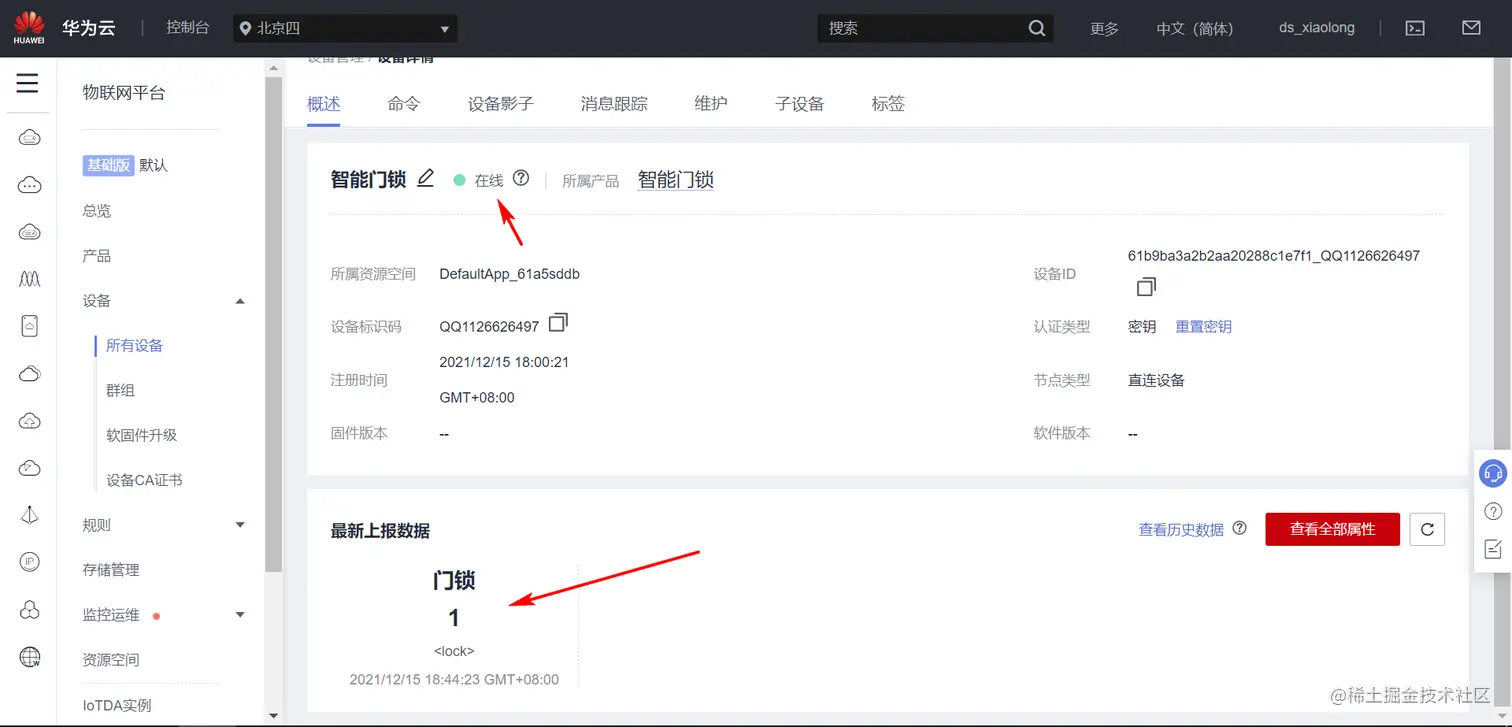Click the Huawei Cloud logo
This screenshot has width=1512, height=727.
click(29, 28)
